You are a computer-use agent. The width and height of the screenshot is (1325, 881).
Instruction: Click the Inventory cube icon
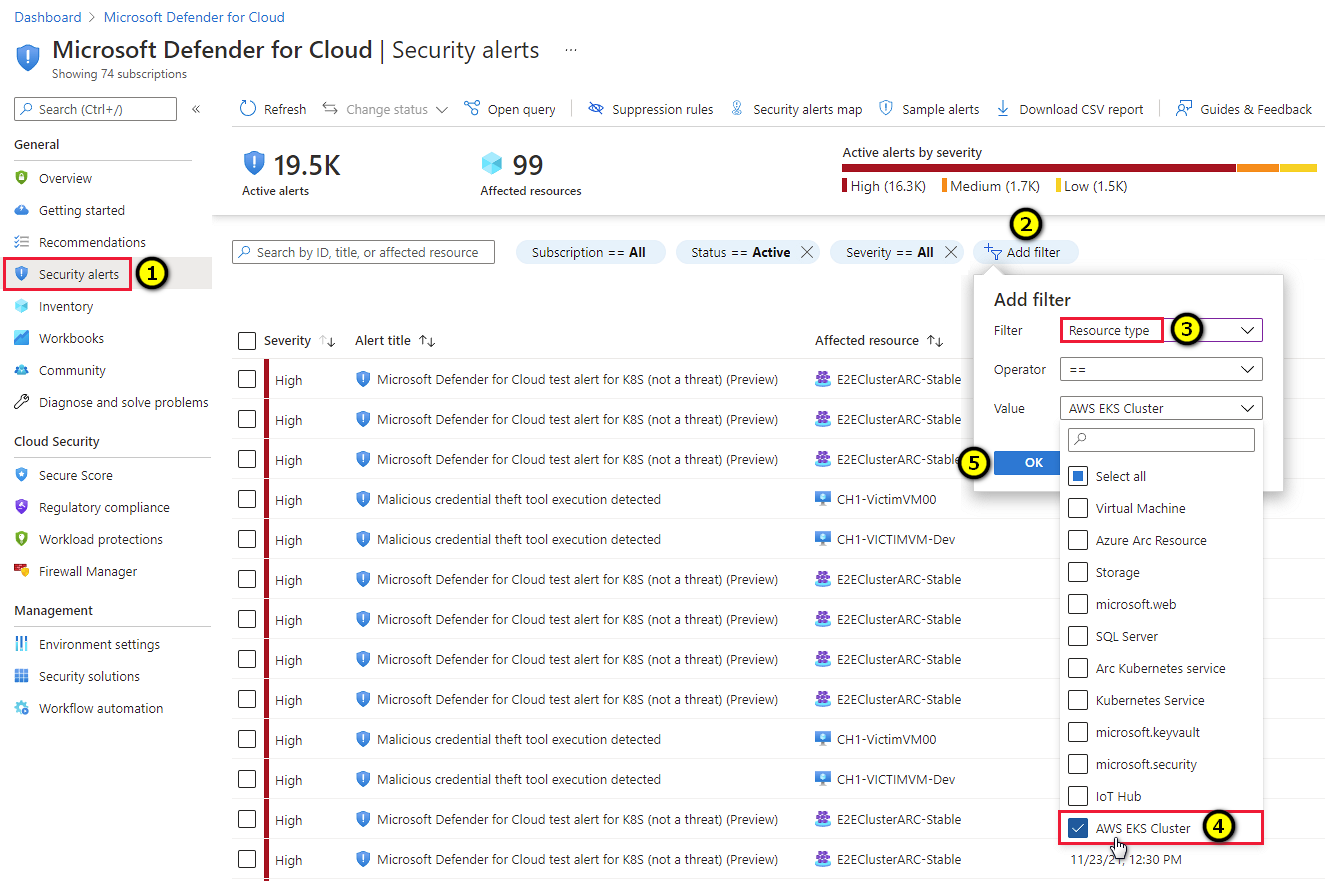pyautogui.click(x=22, y=306)
